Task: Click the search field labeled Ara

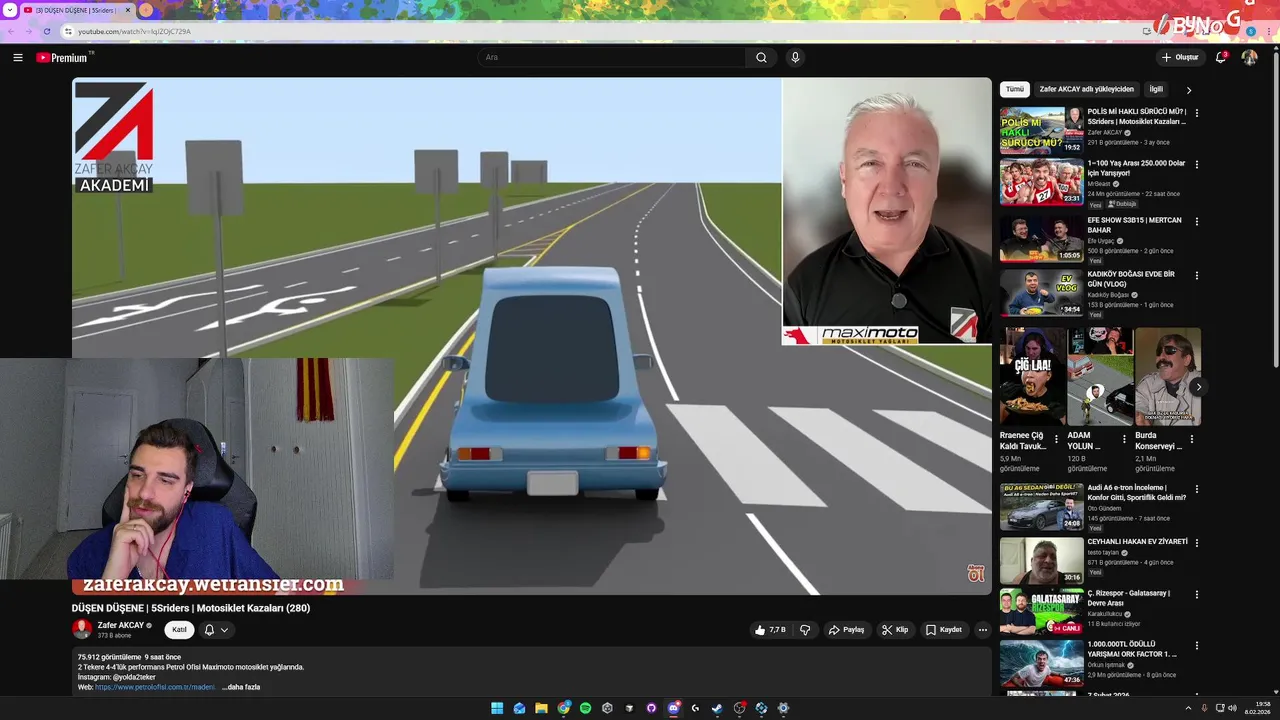Action: tap(611, 58)
